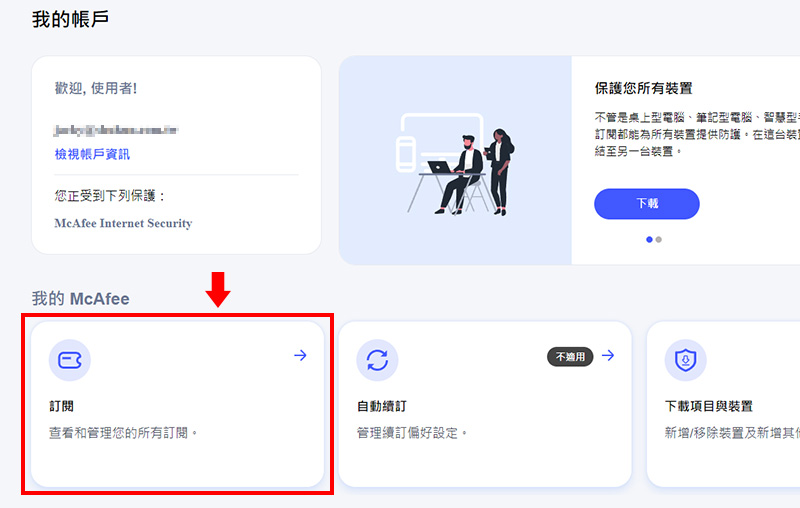Click the 我的 McAfee section heading
Image resolution: width=800 pixels, height=508 pixels.
(x=81, y=298)
